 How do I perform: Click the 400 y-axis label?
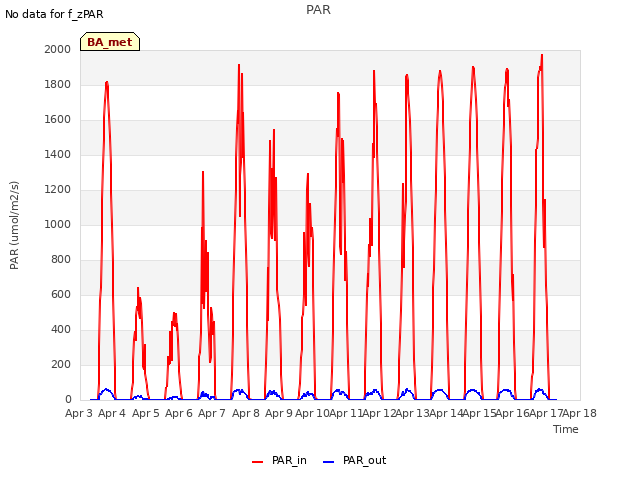tap(61, 329)
